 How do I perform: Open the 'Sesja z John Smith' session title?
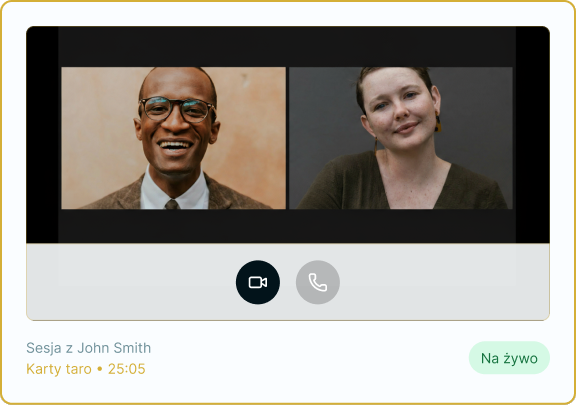tap(89, 348)
